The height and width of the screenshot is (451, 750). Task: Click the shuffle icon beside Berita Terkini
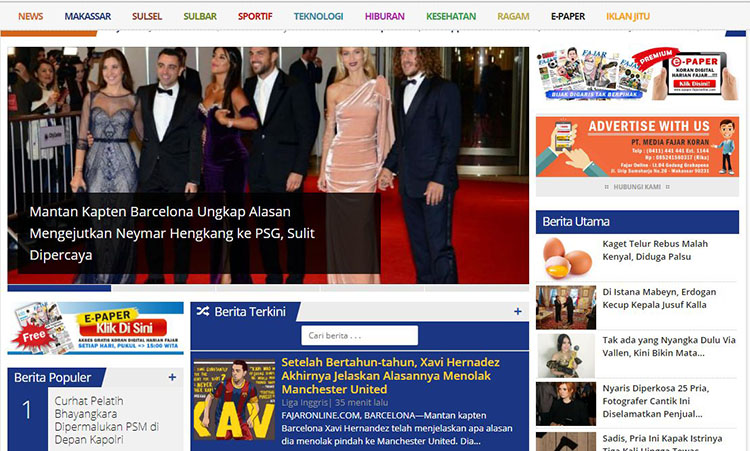coord(203,311)
